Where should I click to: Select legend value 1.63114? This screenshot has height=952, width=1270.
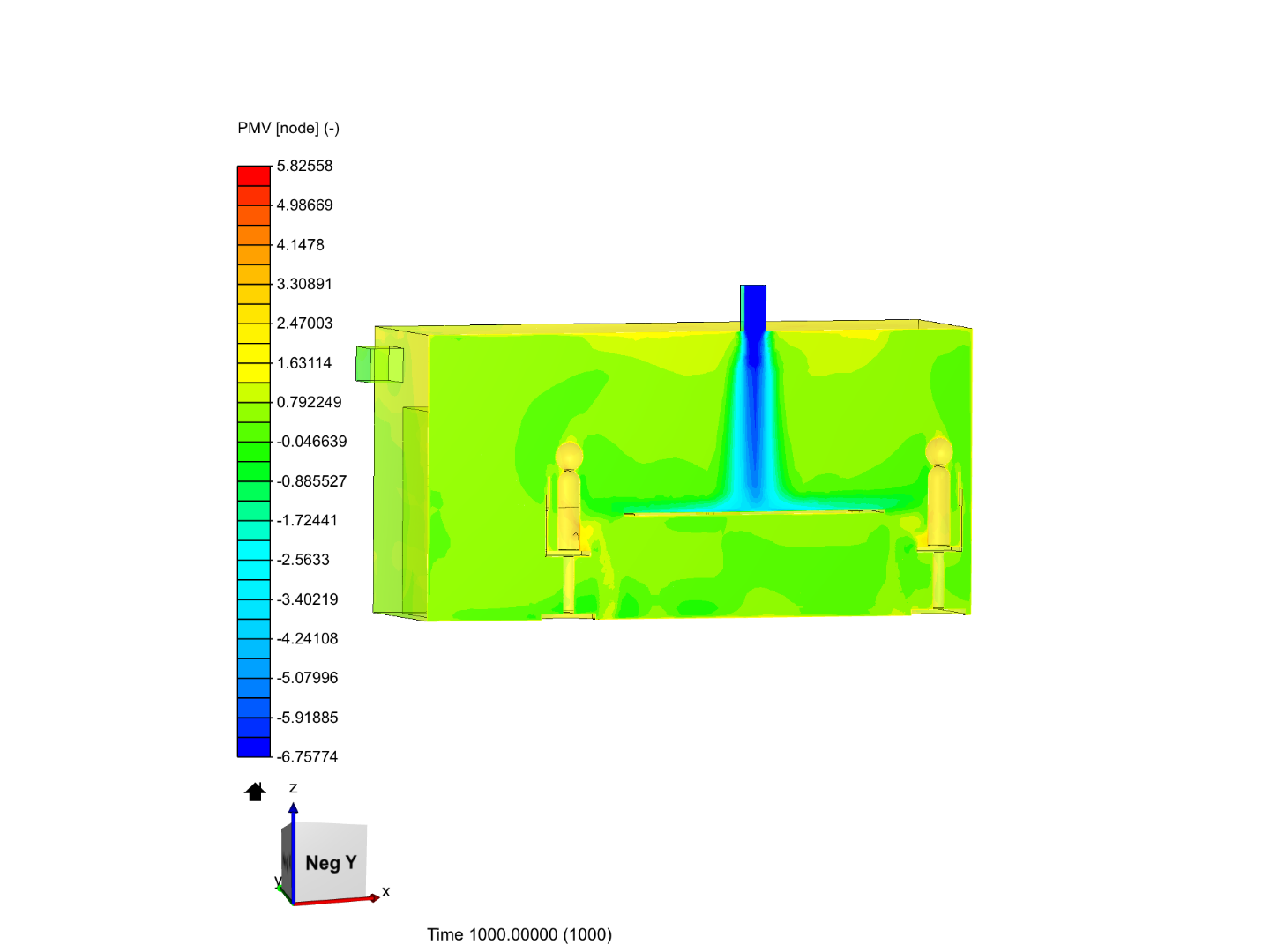[304, 363]
